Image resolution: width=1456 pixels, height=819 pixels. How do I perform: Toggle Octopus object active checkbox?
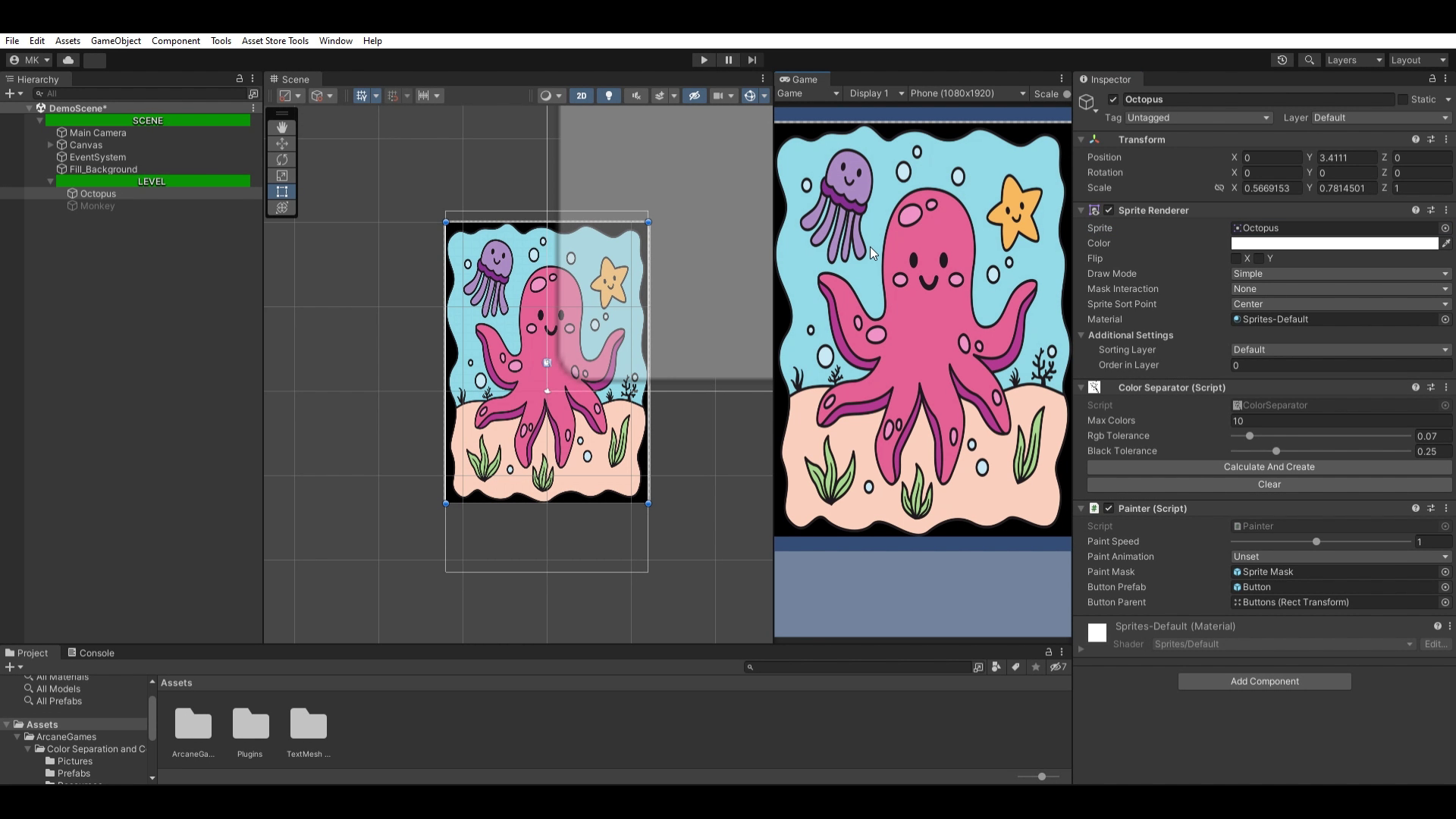pyautogui.click(x=1113, y=99)
